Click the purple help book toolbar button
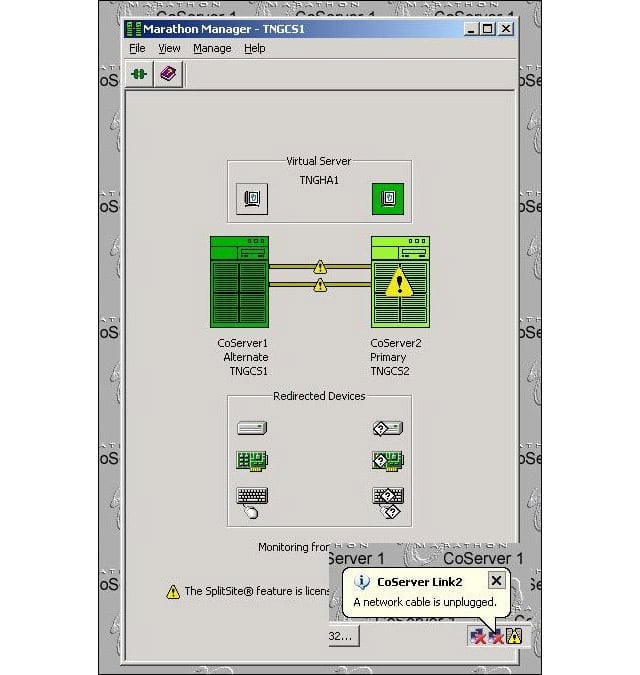The width and height of the screenshot is (640, 675). (x=168, y=74)
